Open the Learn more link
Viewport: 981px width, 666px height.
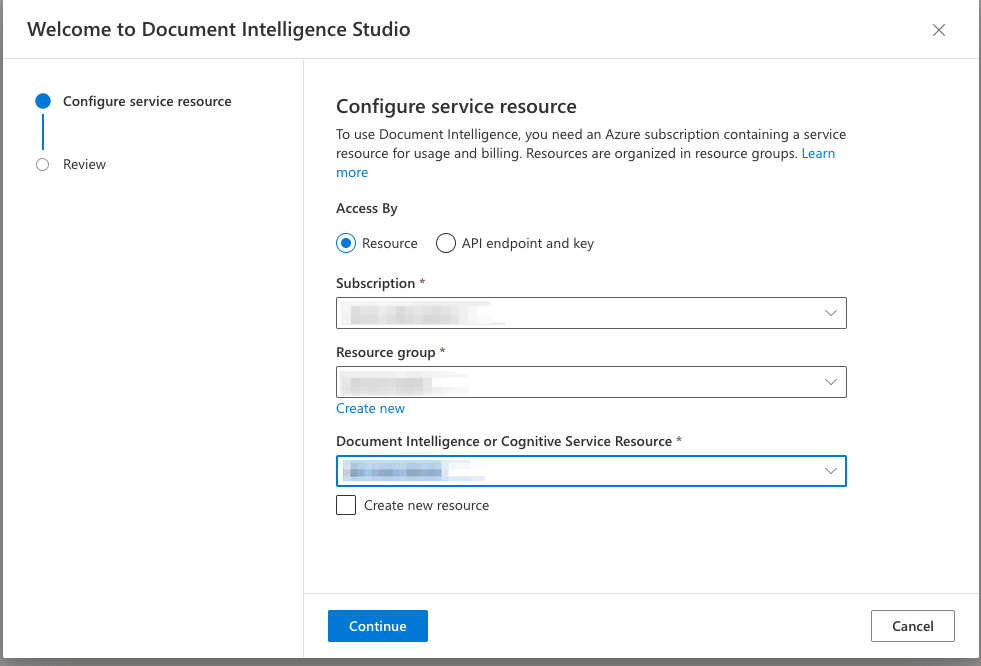point(818,153)
